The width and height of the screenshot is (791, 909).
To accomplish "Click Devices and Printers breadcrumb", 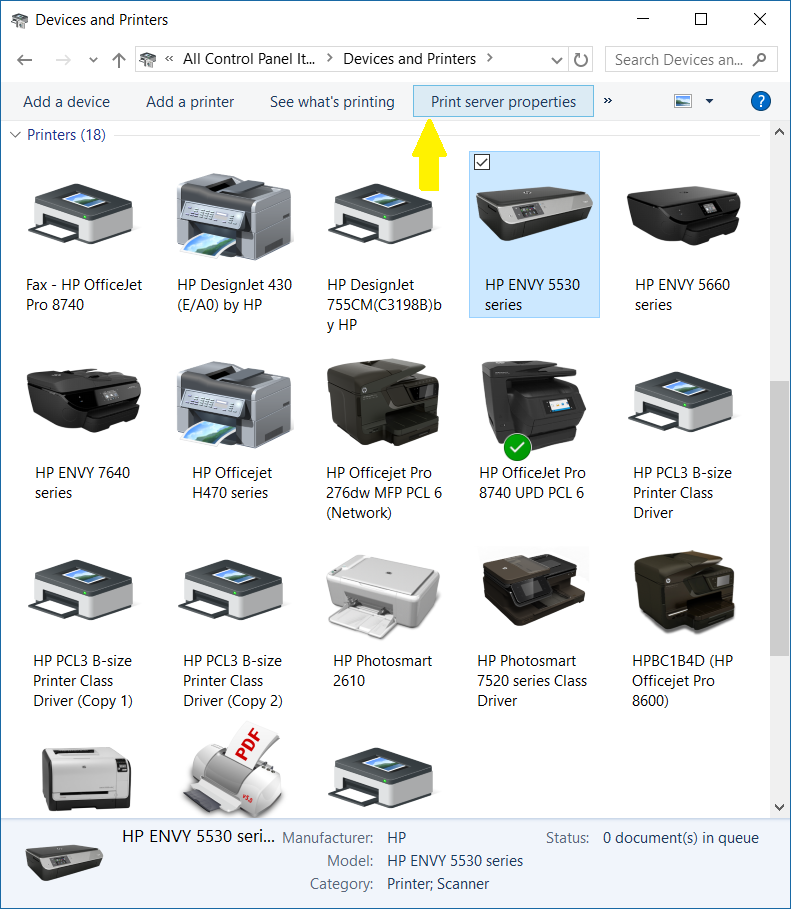I will pos(409,59).
